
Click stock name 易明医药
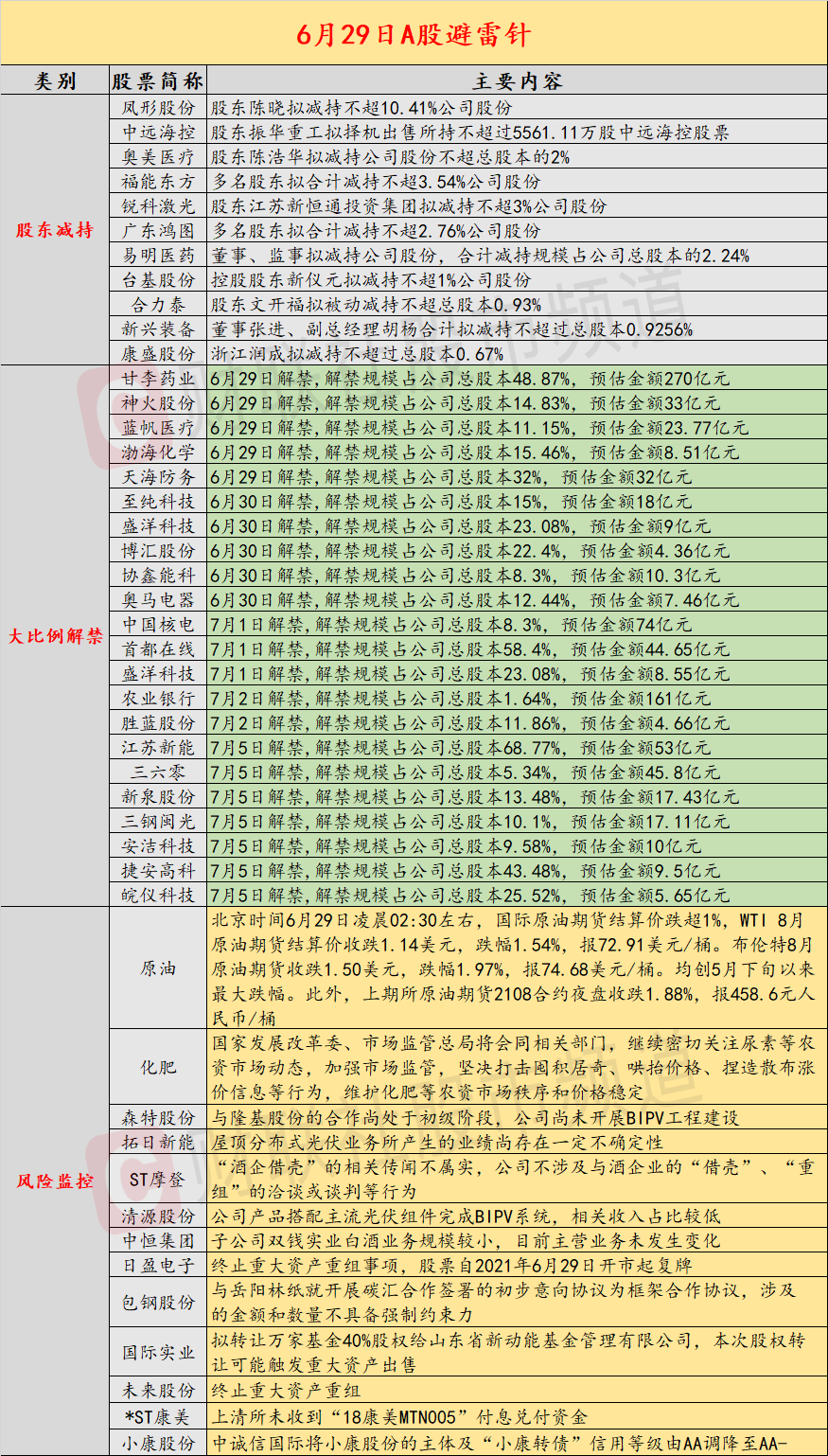coord(158,256)
